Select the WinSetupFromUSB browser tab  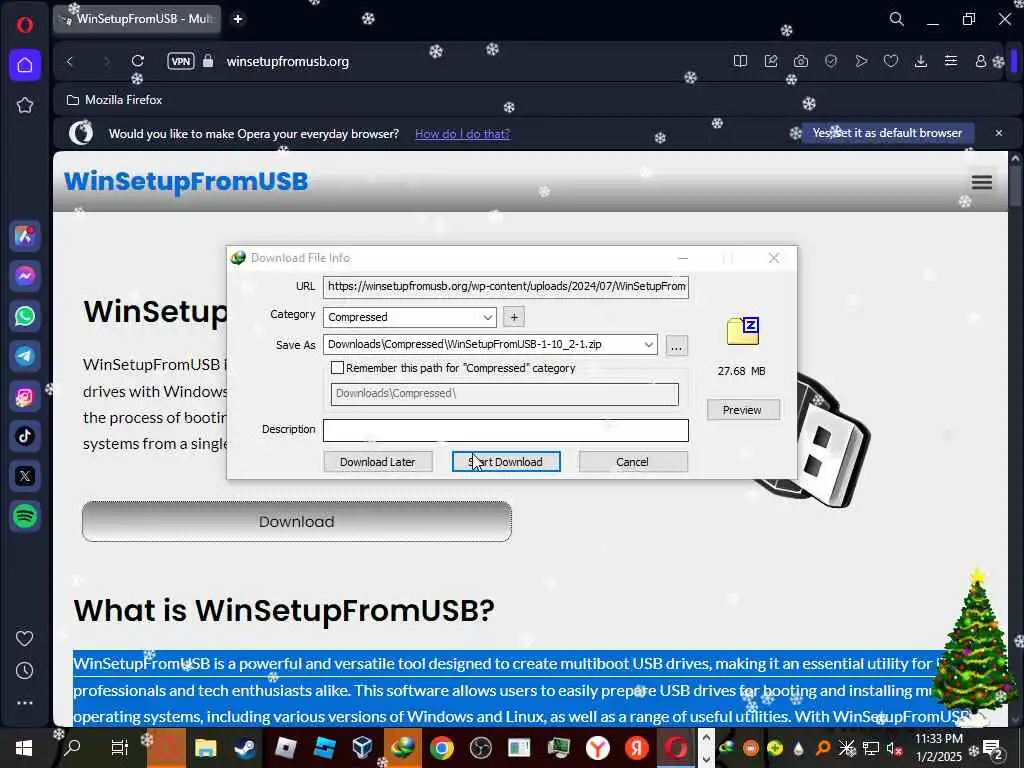137,19
